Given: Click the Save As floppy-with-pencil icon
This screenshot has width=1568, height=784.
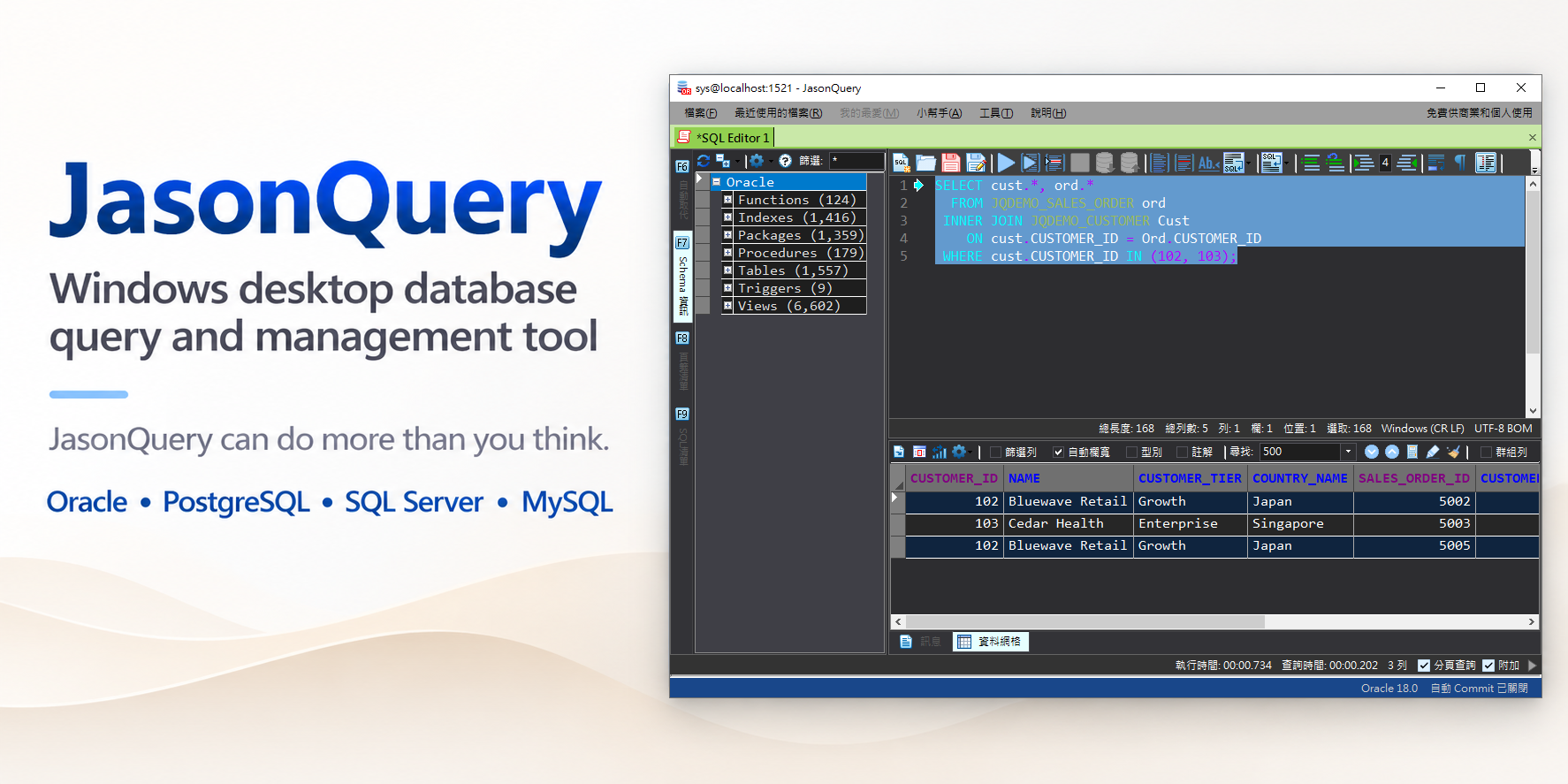Looking at the screenshot, I should coord(976,162).
